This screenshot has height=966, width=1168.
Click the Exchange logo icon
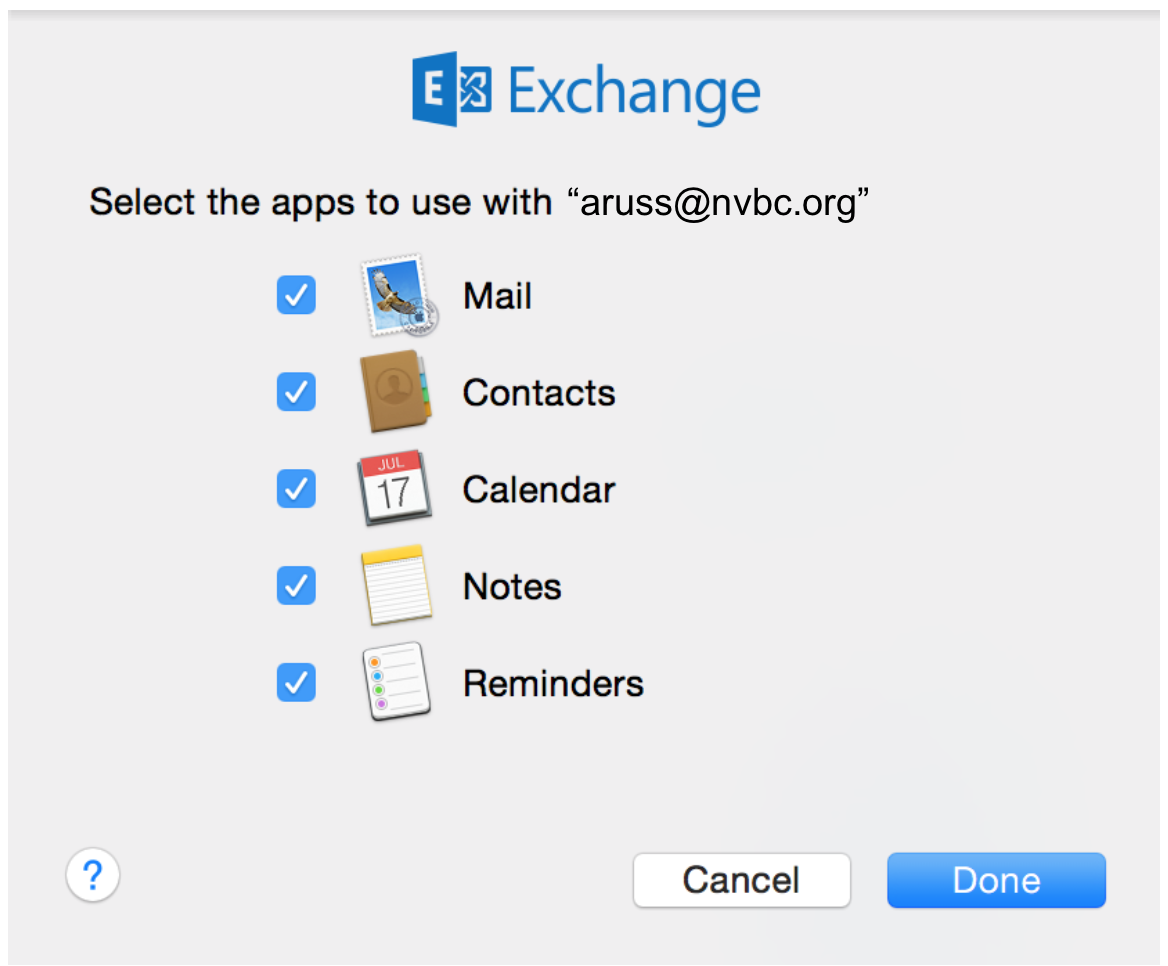[x=451, y=89]
